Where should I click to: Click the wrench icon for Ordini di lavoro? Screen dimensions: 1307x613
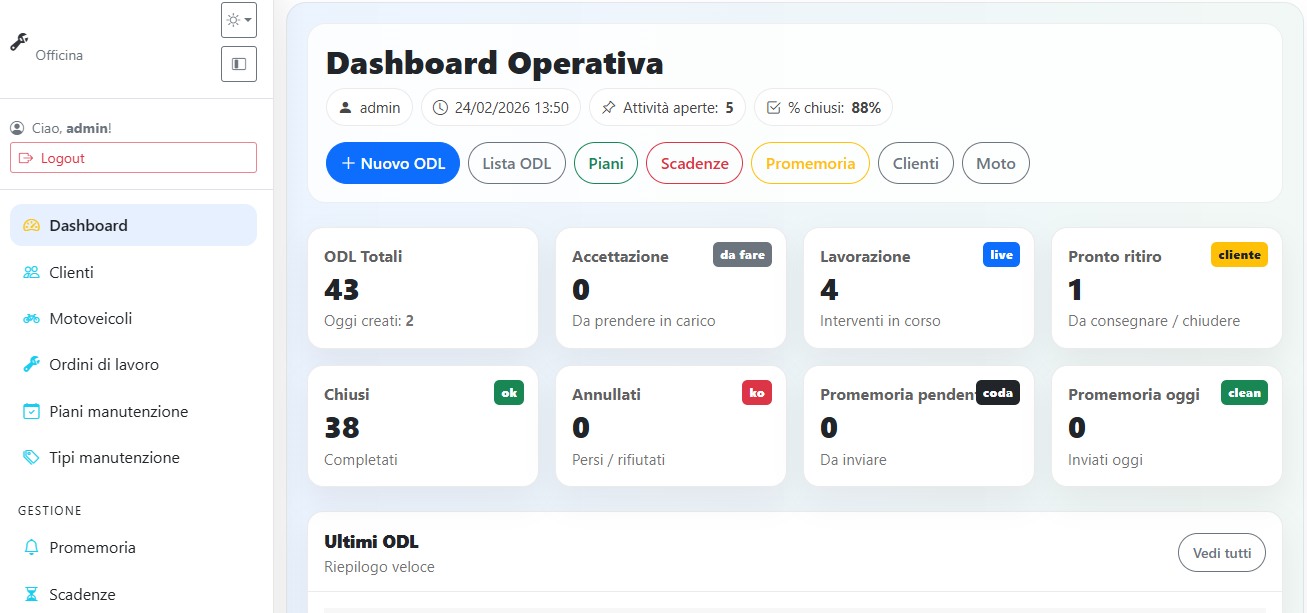click(x=30, y=364)
